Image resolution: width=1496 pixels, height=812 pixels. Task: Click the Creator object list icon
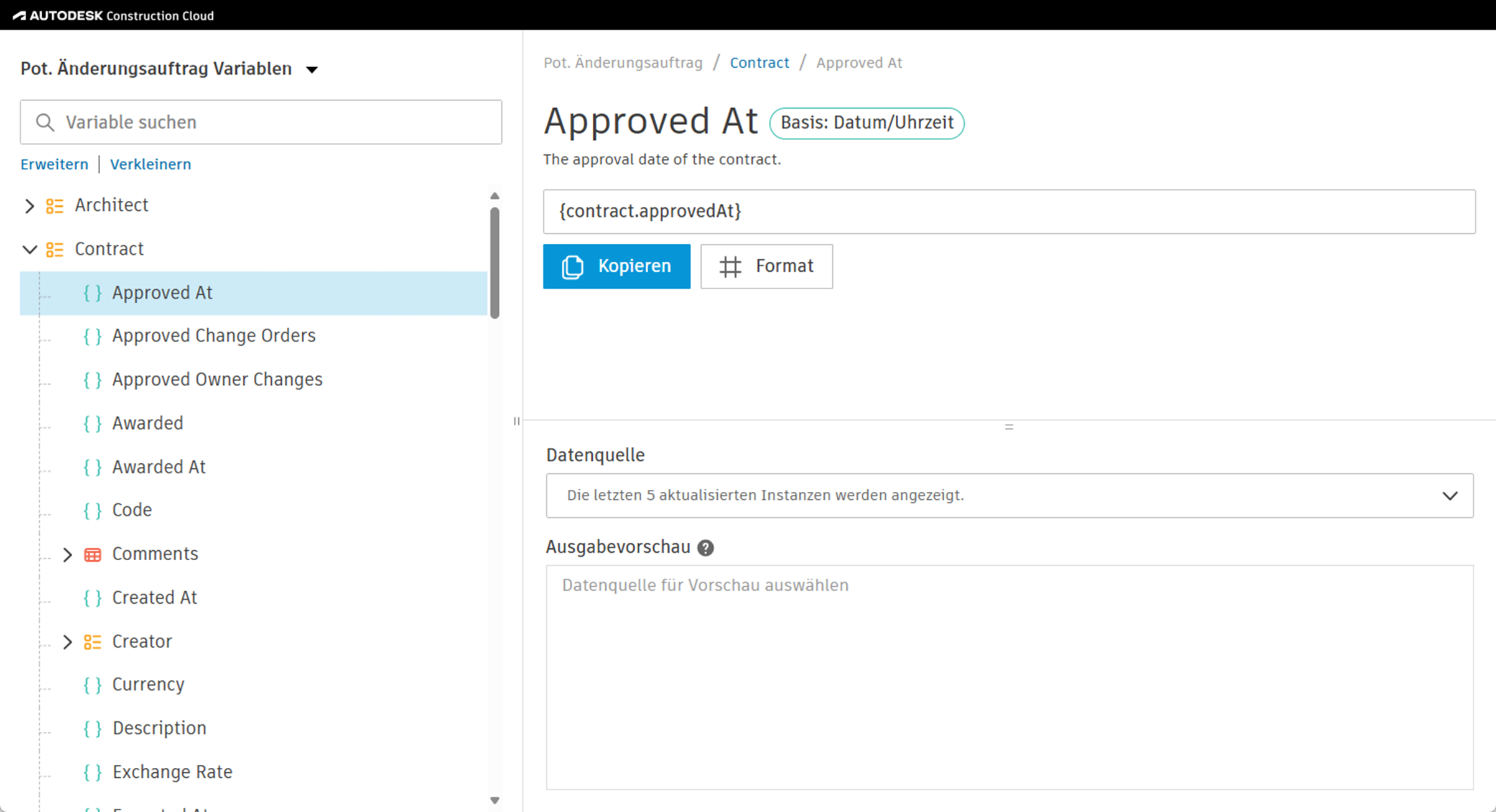(x=93, y=642)
